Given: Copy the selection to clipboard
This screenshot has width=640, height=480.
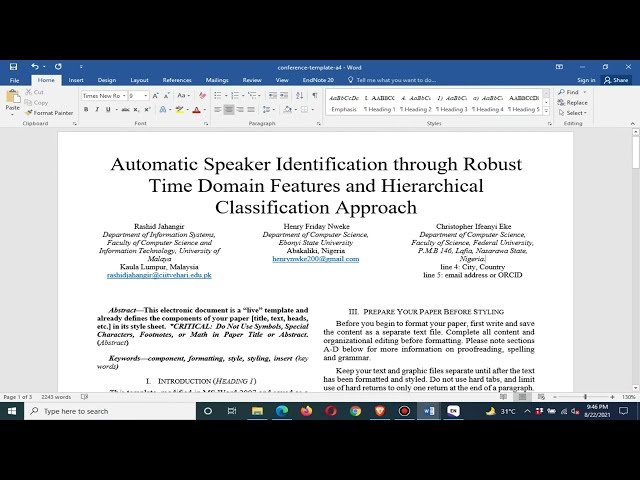Looking at the screenshot, I should tap(36, 102).
